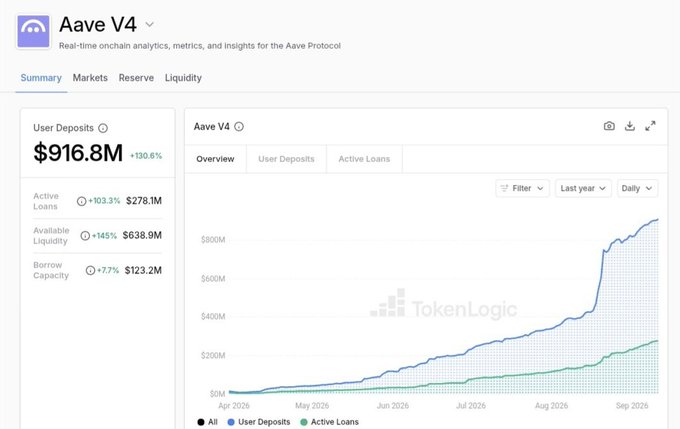Select the User Deposits chart tab
The image size is (680, 429).
286,159
